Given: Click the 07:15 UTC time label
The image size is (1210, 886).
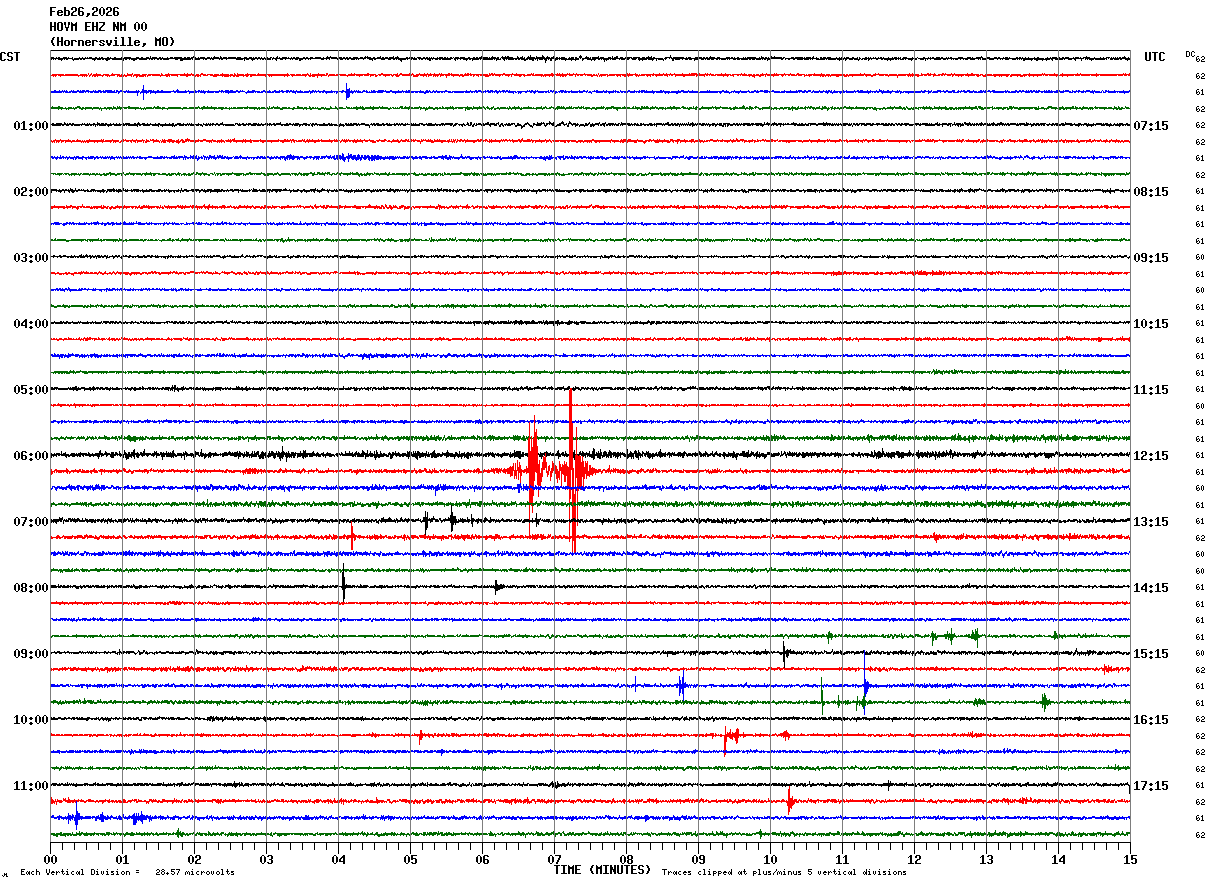Looking at the screenshot, I should pos(1150,126).
